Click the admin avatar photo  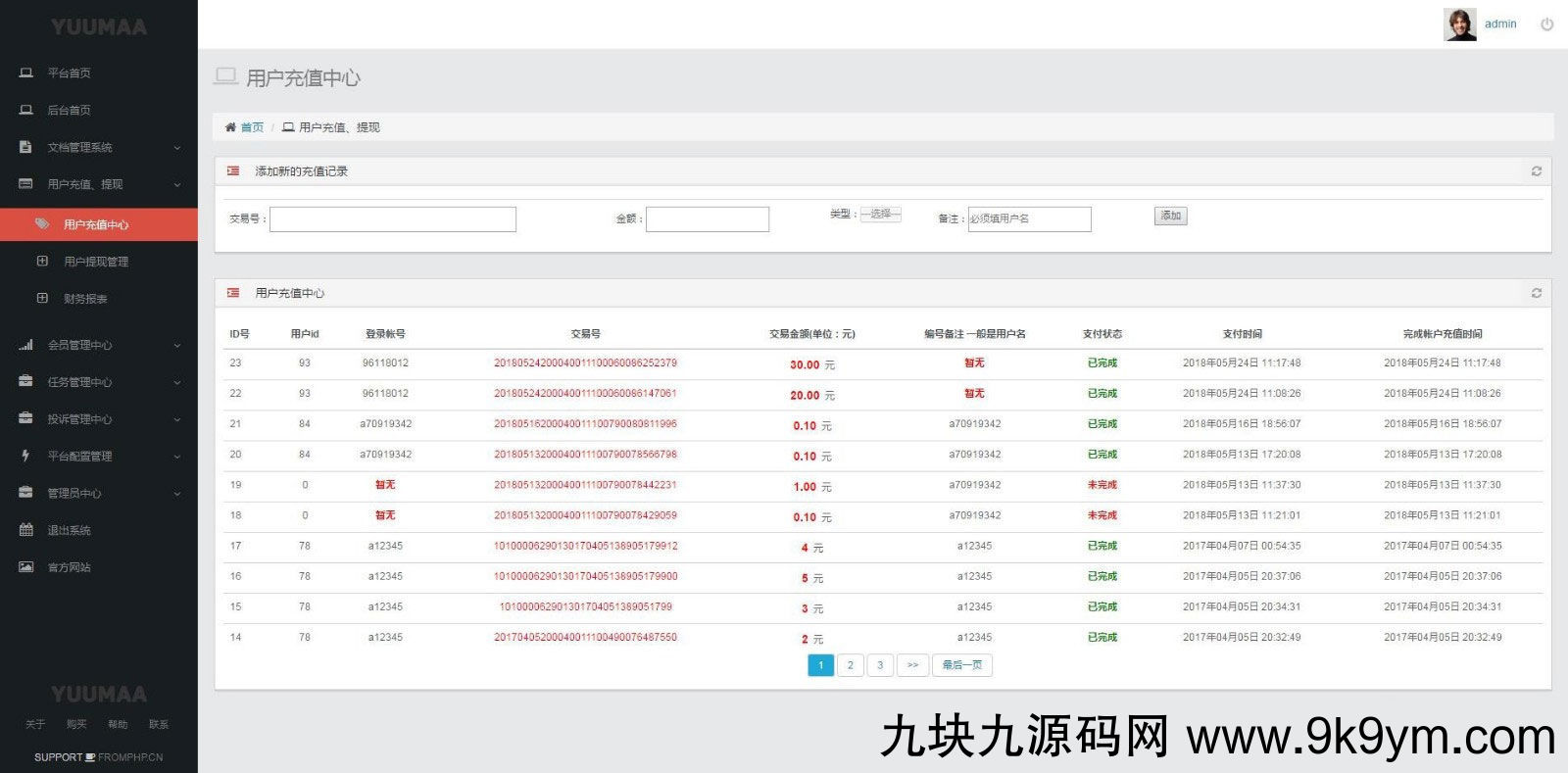click(1459, 24)
